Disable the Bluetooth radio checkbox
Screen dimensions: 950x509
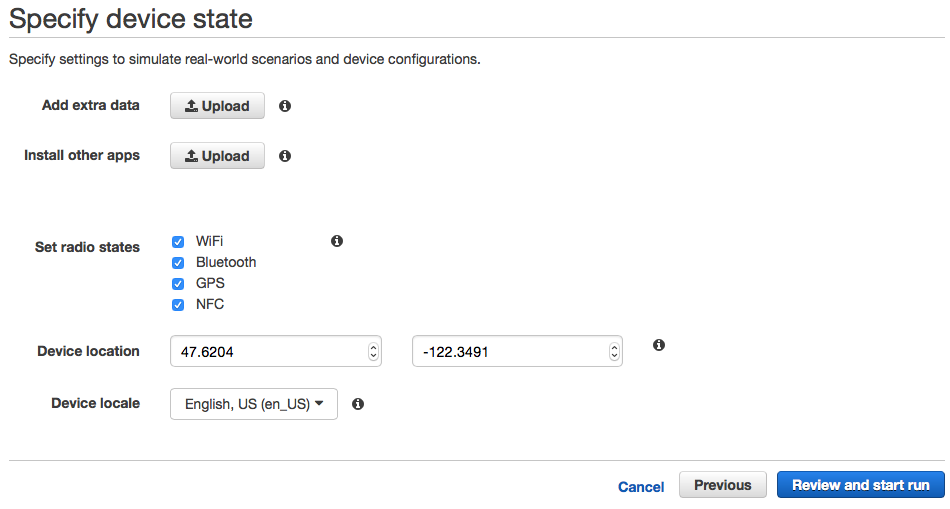click(178, 262)
